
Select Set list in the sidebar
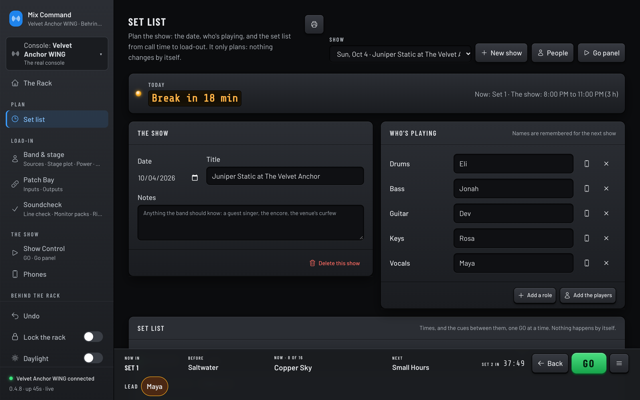57,119
